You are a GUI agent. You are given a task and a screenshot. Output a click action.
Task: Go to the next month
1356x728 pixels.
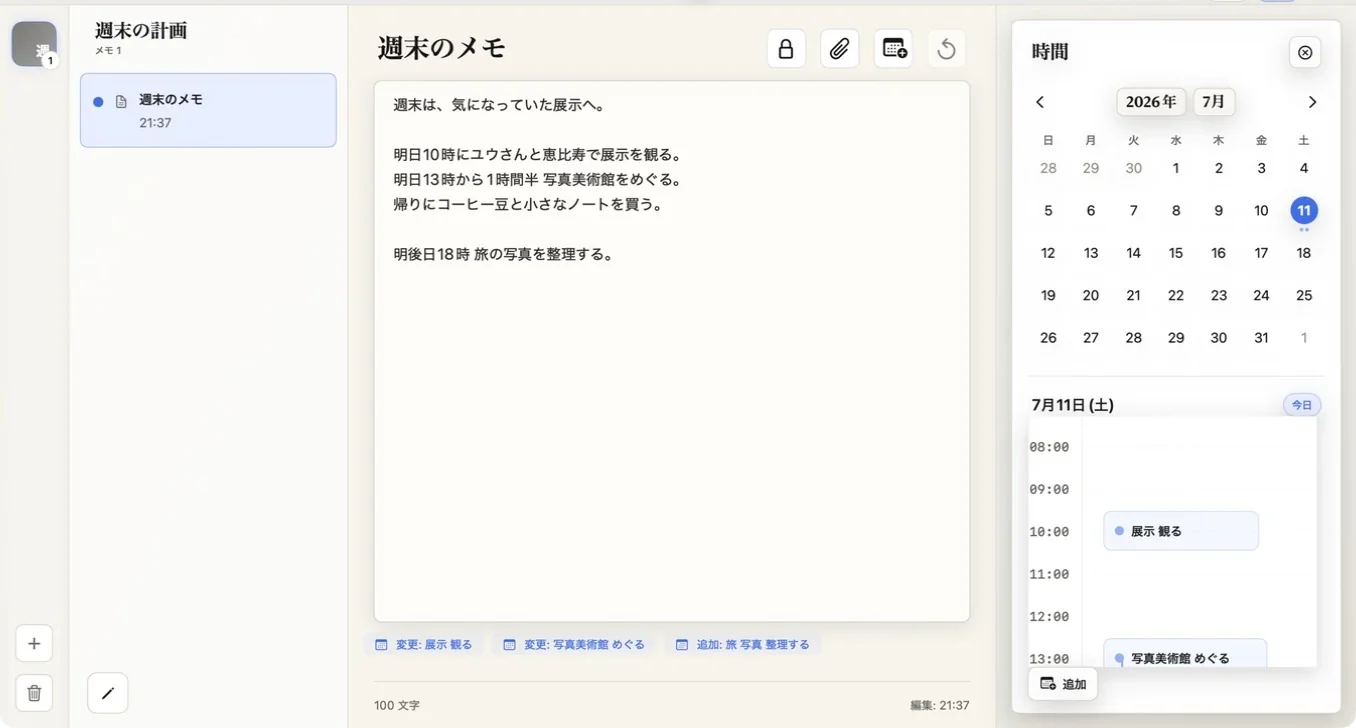click(1313, 102)
